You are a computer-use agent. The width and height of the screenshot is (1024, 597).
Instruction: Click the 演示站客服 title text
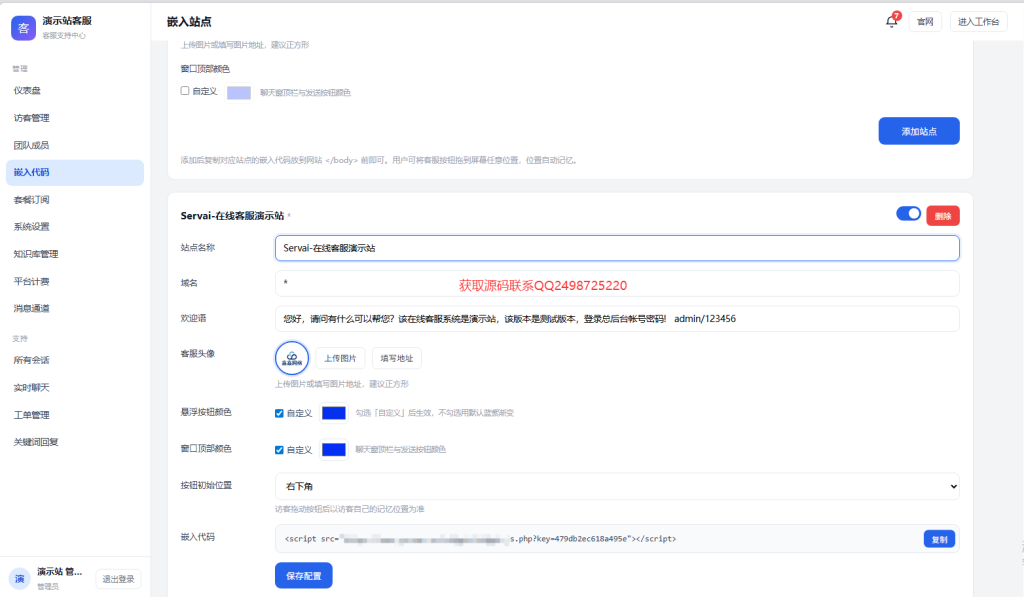67,21
